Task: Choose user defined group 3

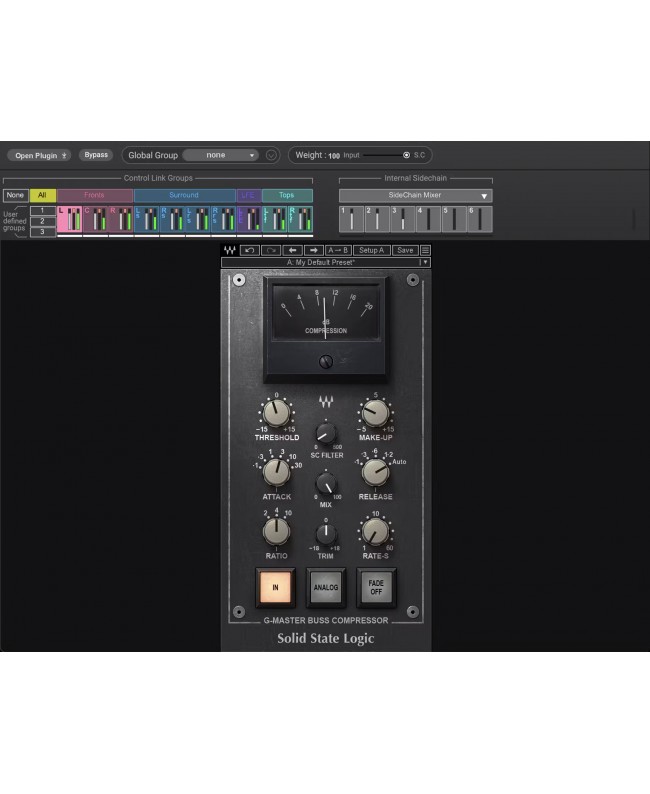Action: click(43, 232)
